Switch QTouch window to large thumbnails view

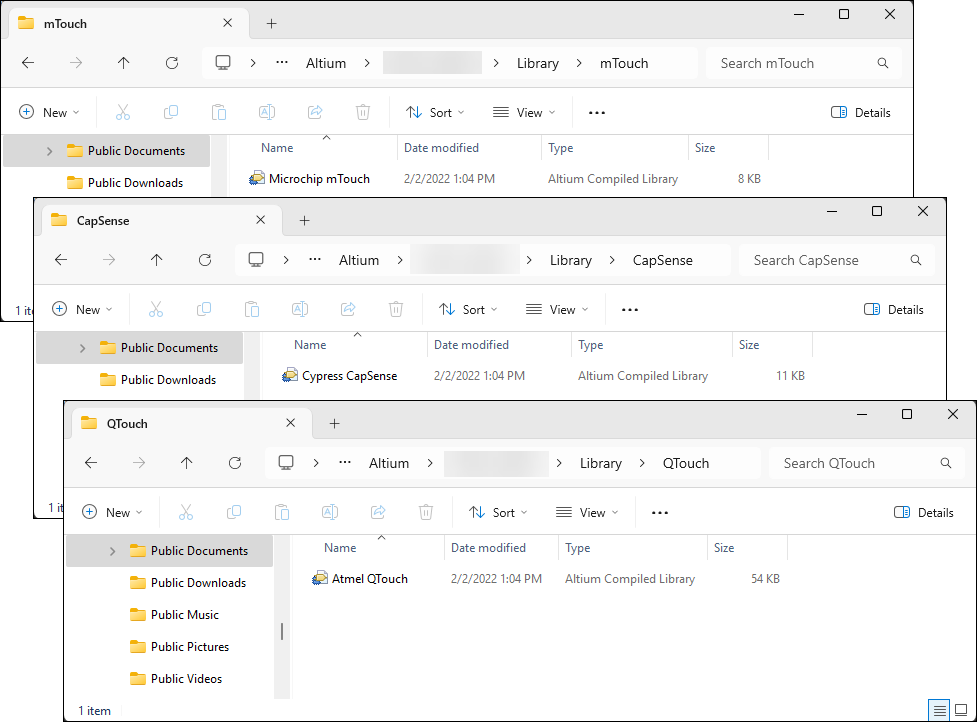click(961, 710)
